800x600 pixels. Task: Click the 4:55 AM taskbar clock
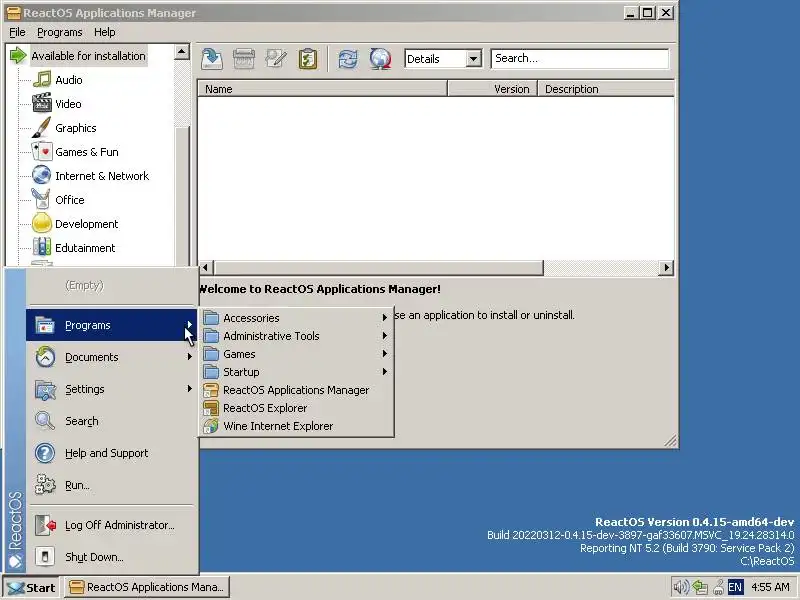[x=770, y=587]
